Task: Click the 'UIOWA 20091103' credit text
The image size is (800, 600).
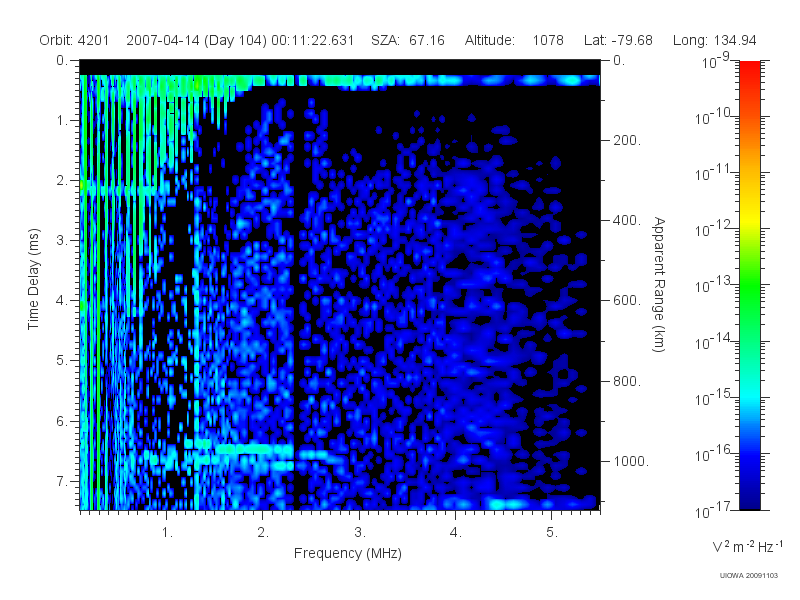Action: pos(748,576)
